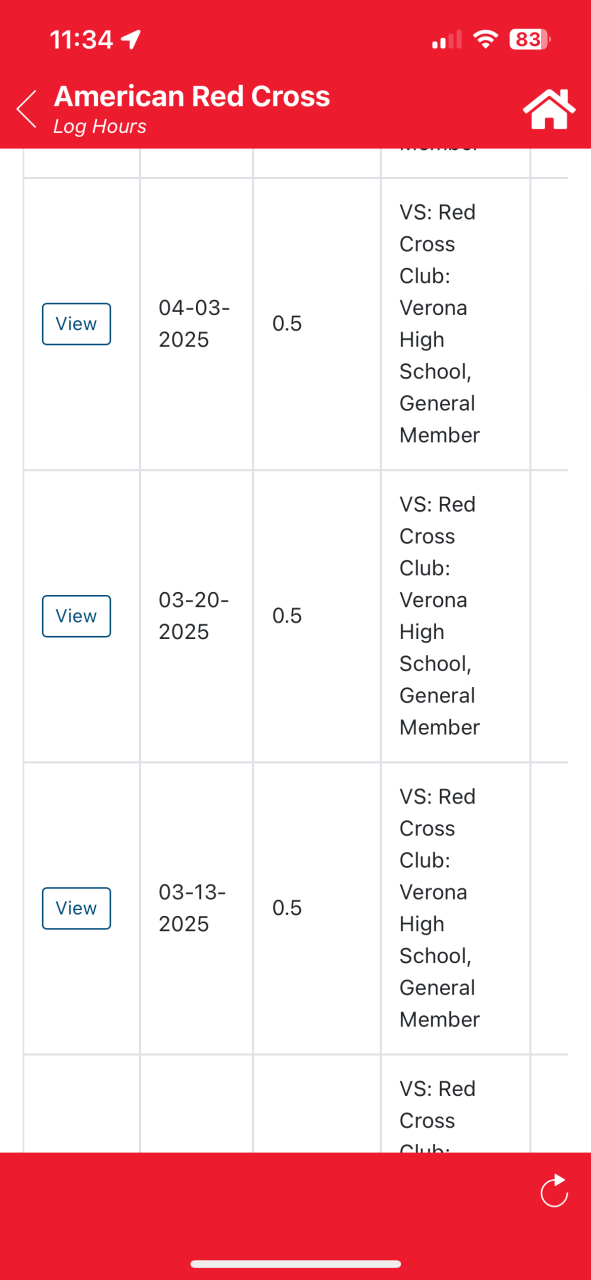
Task: View the 03-20-2025 hours entry
Action: (76, 616)
